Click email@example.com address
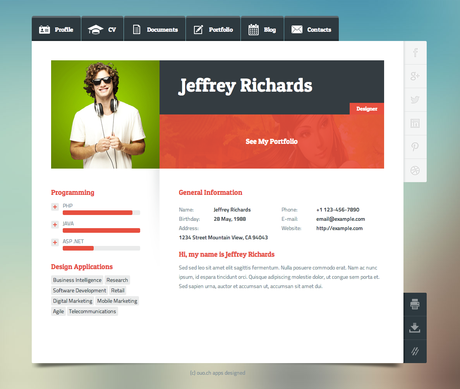 coord(340,219)
